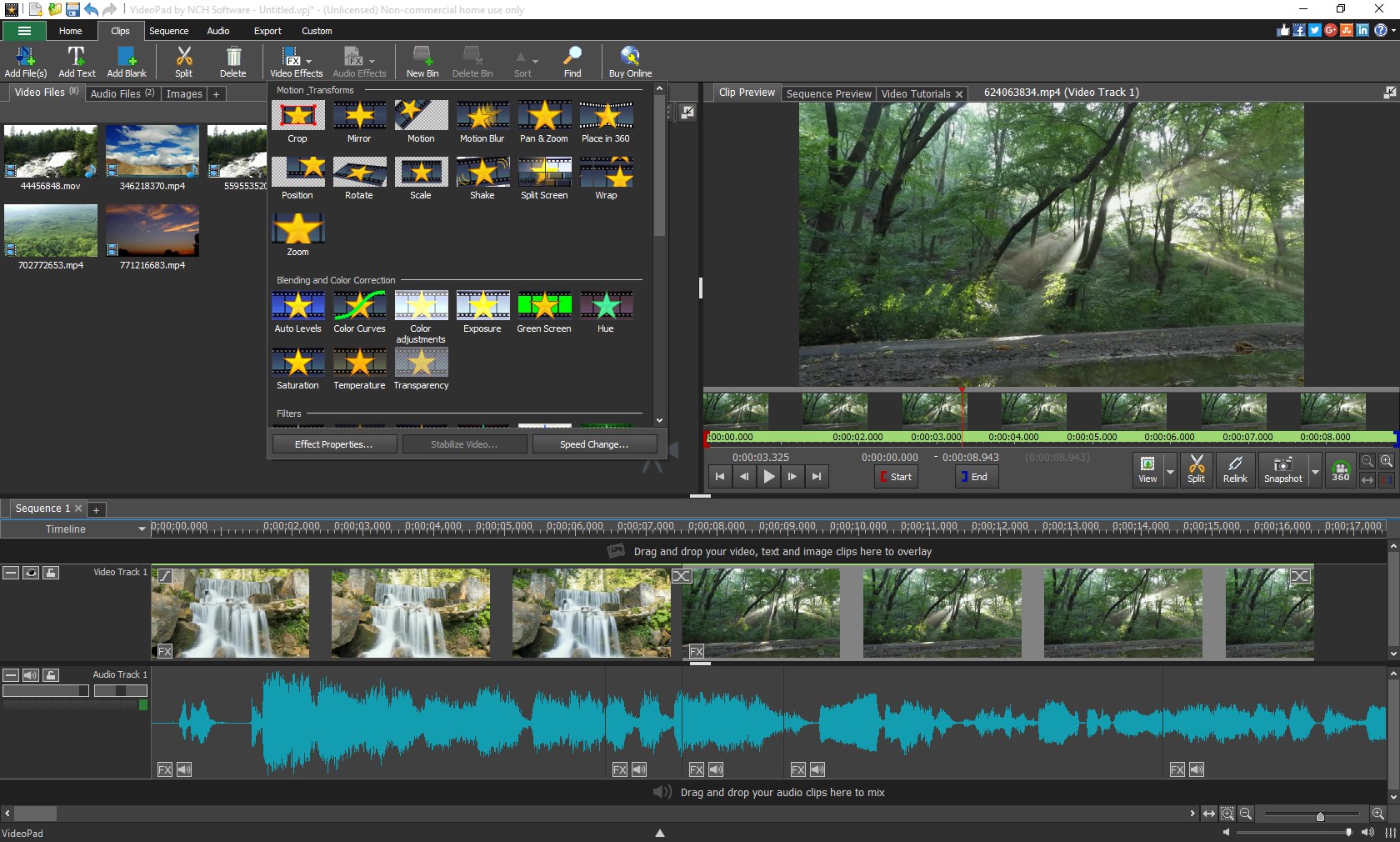Viewport: 1400px width, 842px height.
Task: Apply the Motion Blur effect
Action: pos(482,117)
